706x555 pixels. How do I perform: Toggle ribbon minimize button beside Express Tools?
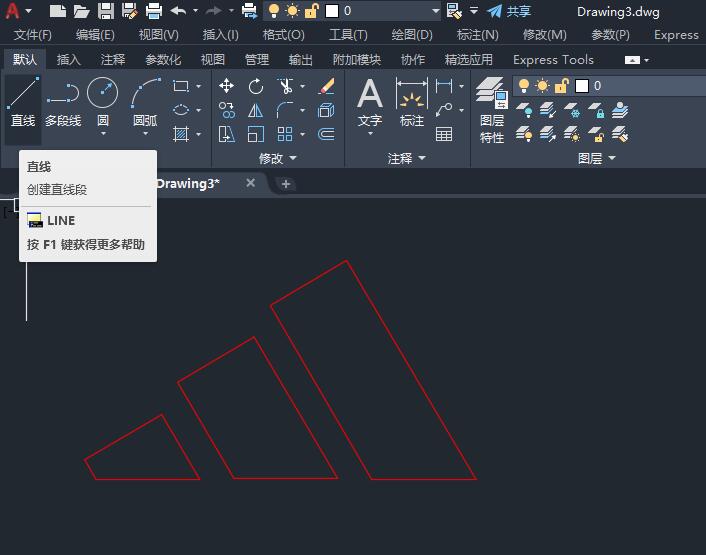click(x=632, y=60)
